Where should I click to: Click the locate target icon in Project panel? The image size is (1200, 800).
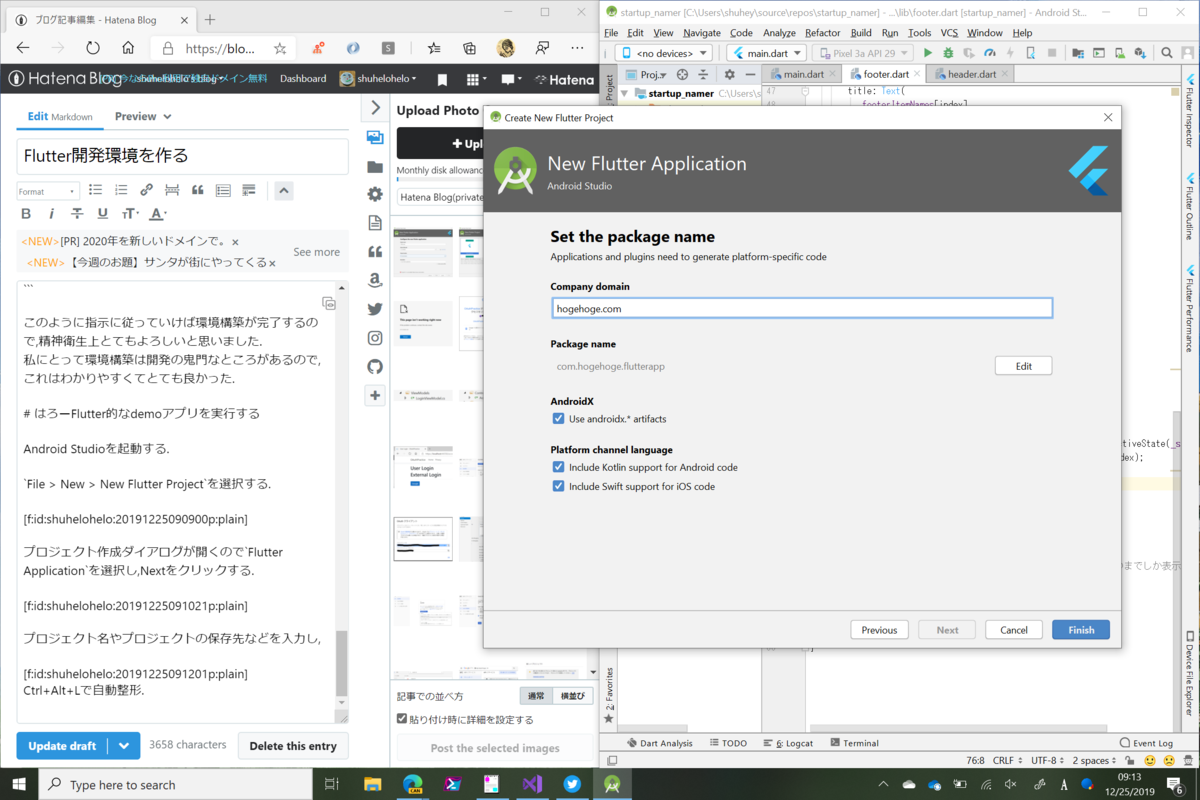click(x=683, y=74)
